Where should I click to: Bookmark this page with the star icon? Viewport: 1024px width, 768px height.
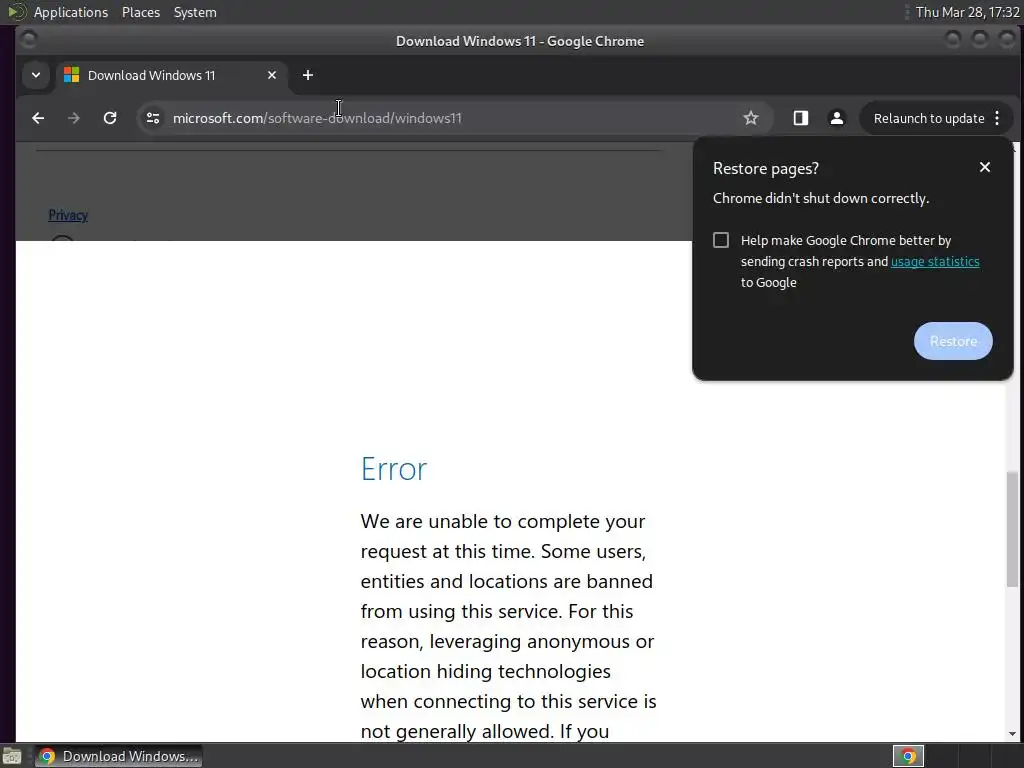click(x=751, y=118)
